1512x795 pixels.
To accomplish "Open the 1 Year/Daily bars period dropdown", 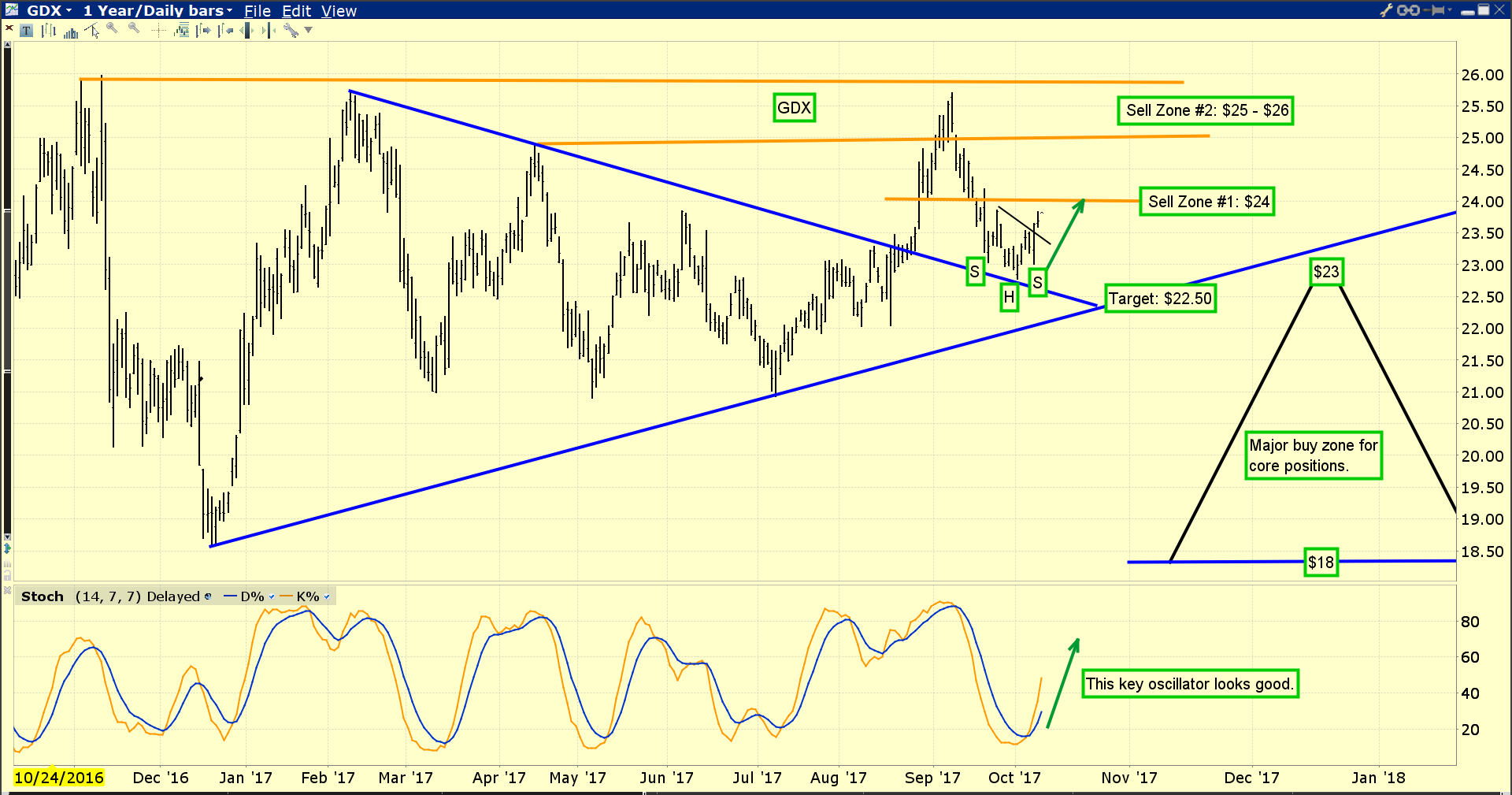I will 229,10.
